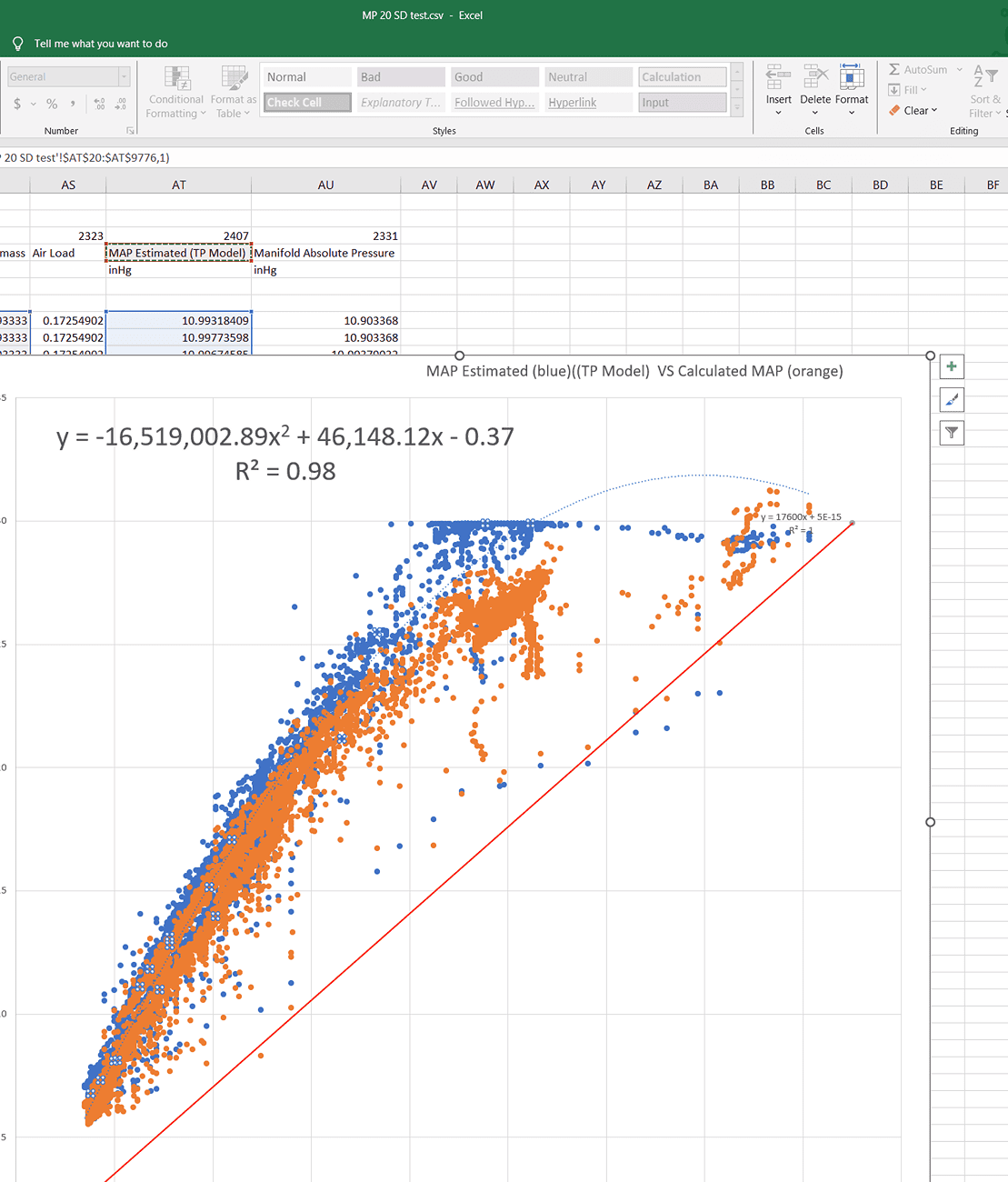Open the AutoSum dropdown arrow

pos(959,70)
